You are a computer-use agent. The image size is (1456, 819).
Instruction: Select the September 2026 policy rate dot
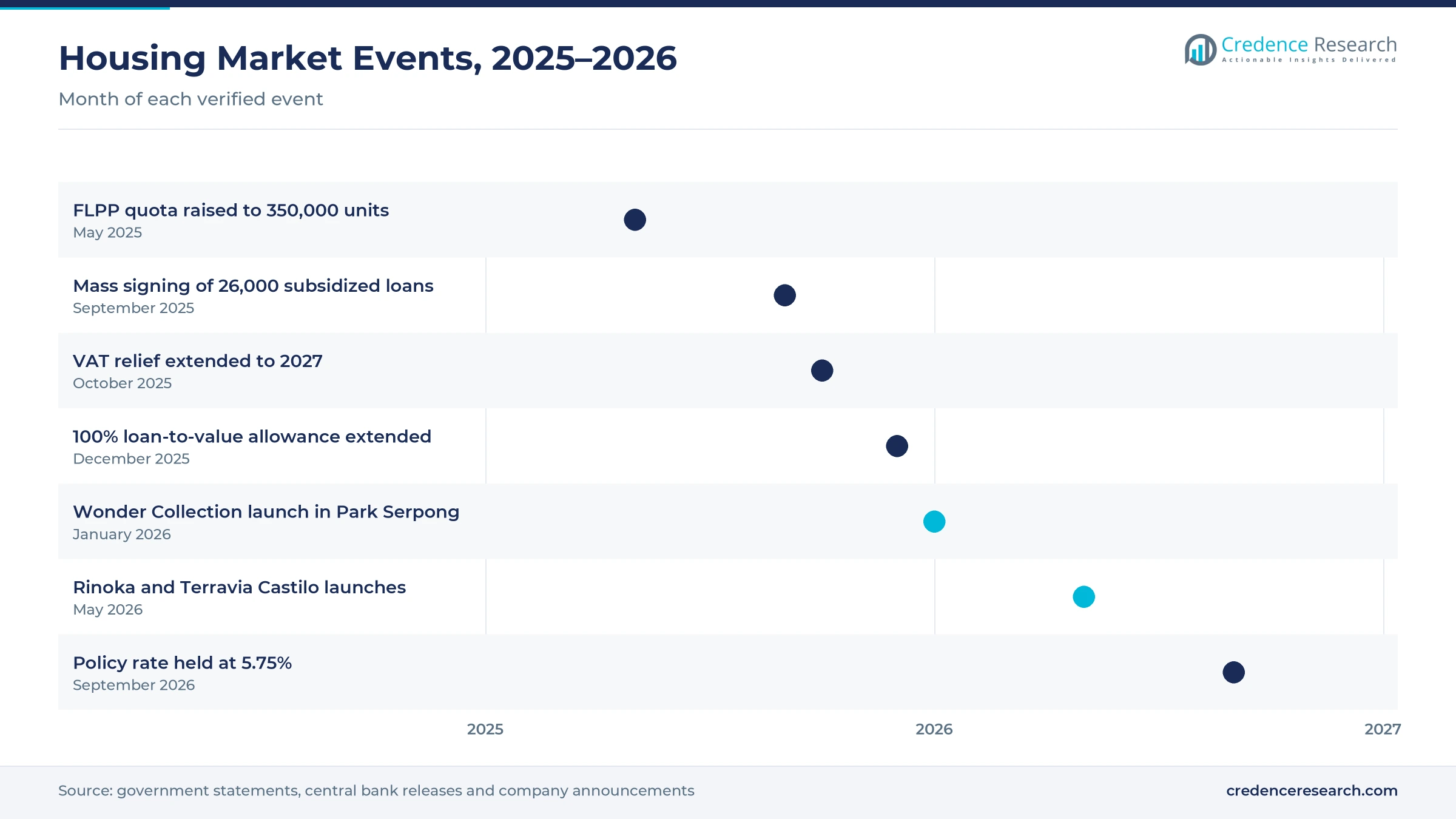pyautogui.click(x=1233, y=672)
